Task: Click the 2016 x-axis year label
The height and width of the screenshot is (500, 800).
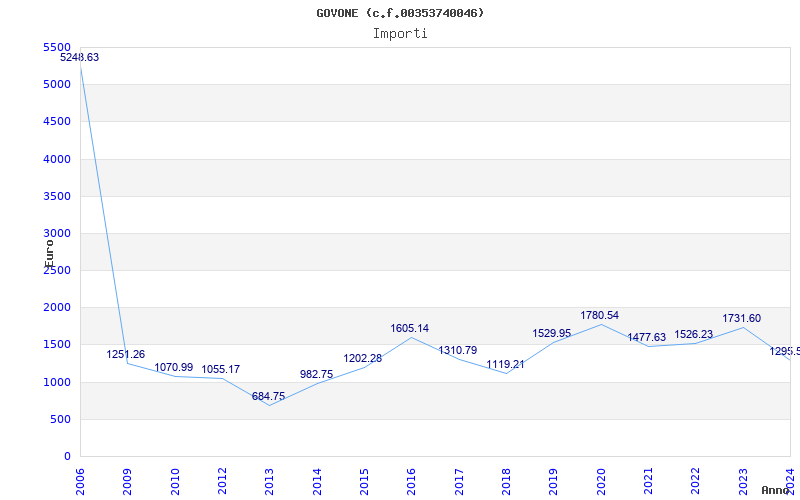Action: coord(411,482)
